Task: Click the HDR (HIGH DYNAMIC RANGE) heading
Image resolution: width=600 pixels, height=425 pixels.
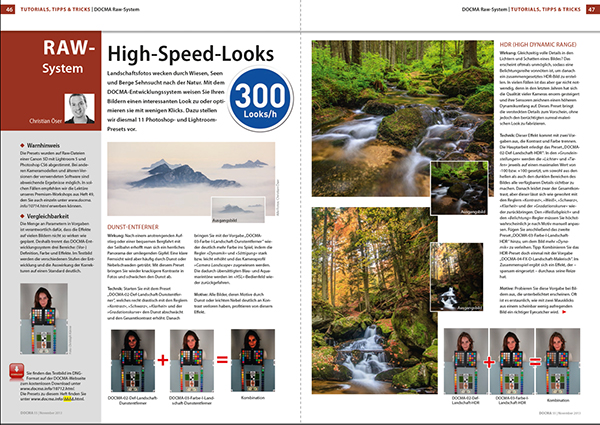Action: pyautogui.click(x=538, y=44)
